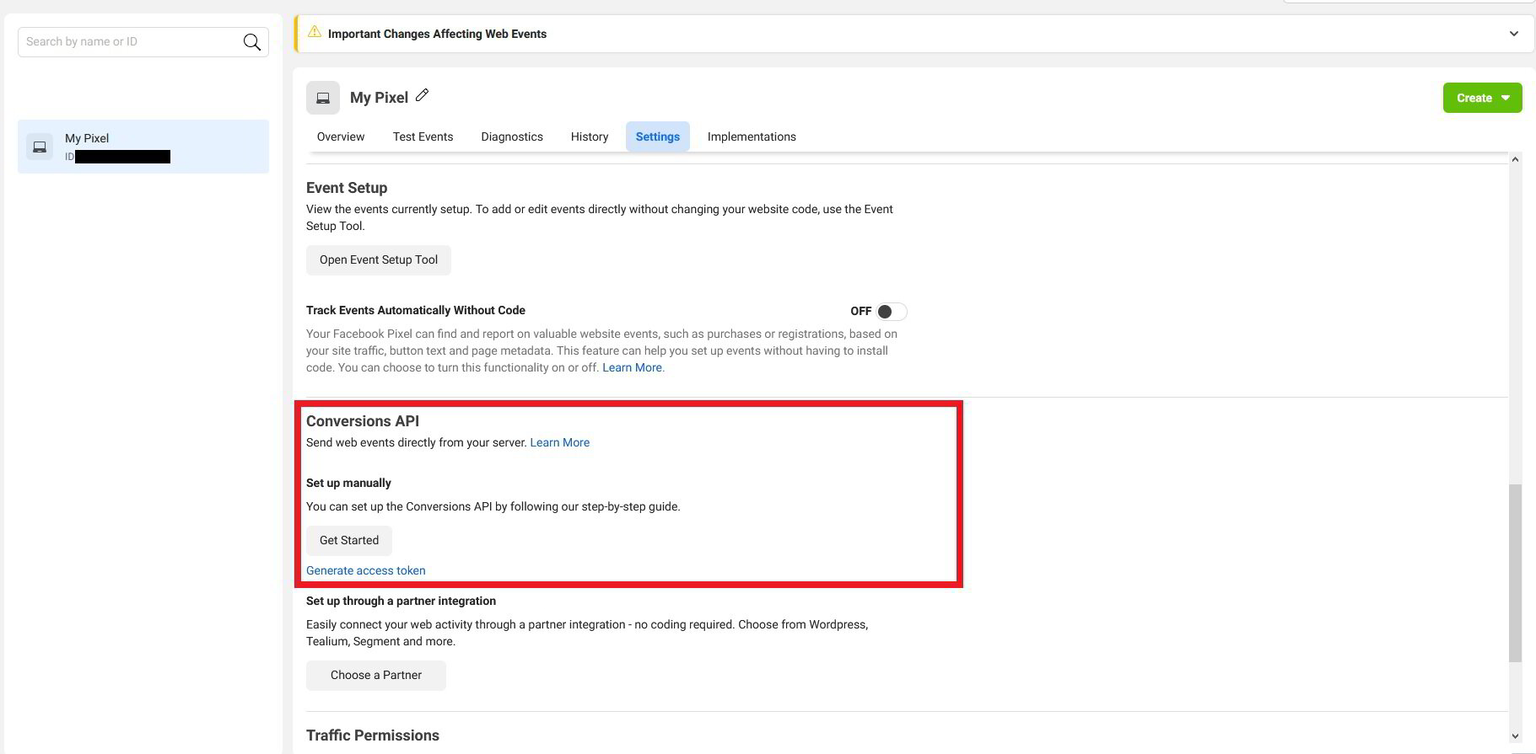This screenshot has width=1536, height=754.
Task: Click the warning triangle icon in the banner
Action: pos(314,32)
